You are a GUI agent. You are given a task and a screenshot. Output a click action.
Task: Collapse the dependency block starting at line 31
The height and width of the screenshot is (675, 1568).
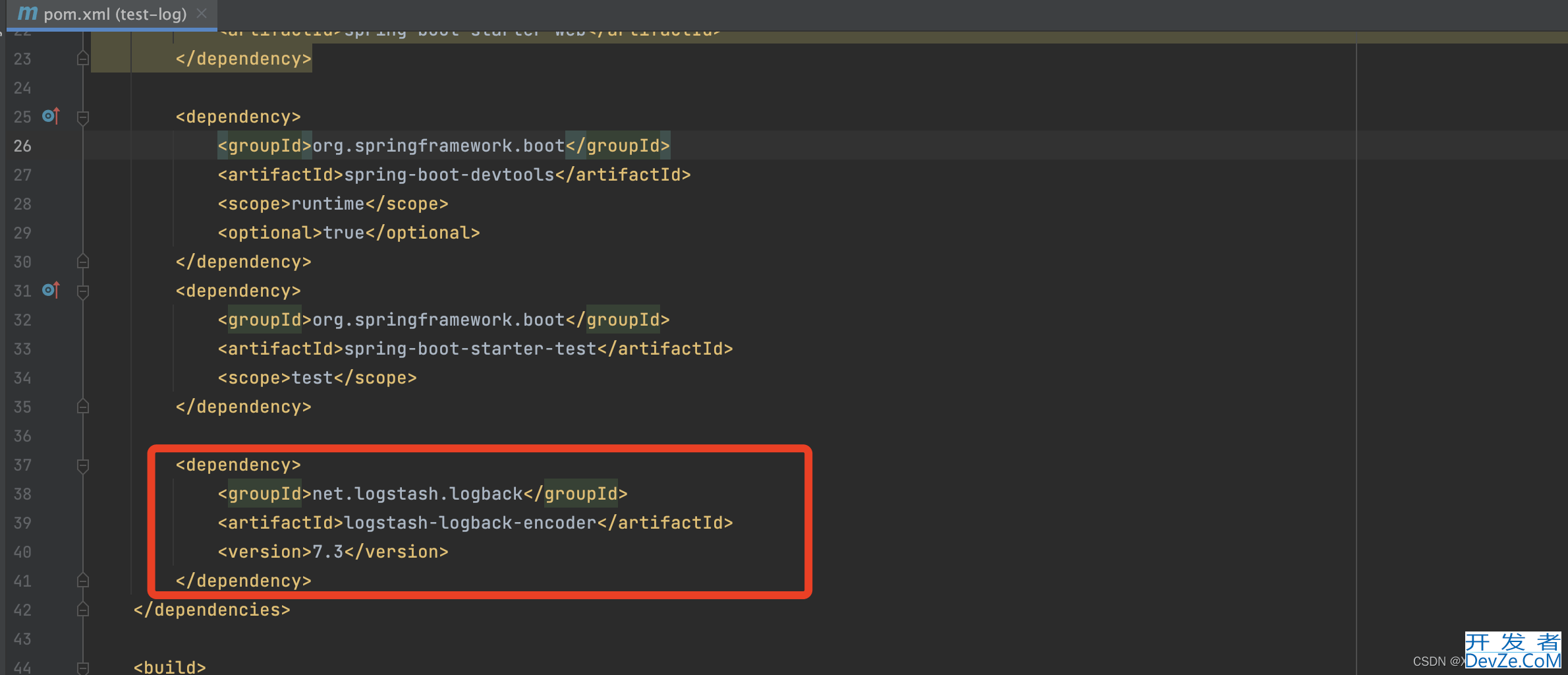coord(83,291)
